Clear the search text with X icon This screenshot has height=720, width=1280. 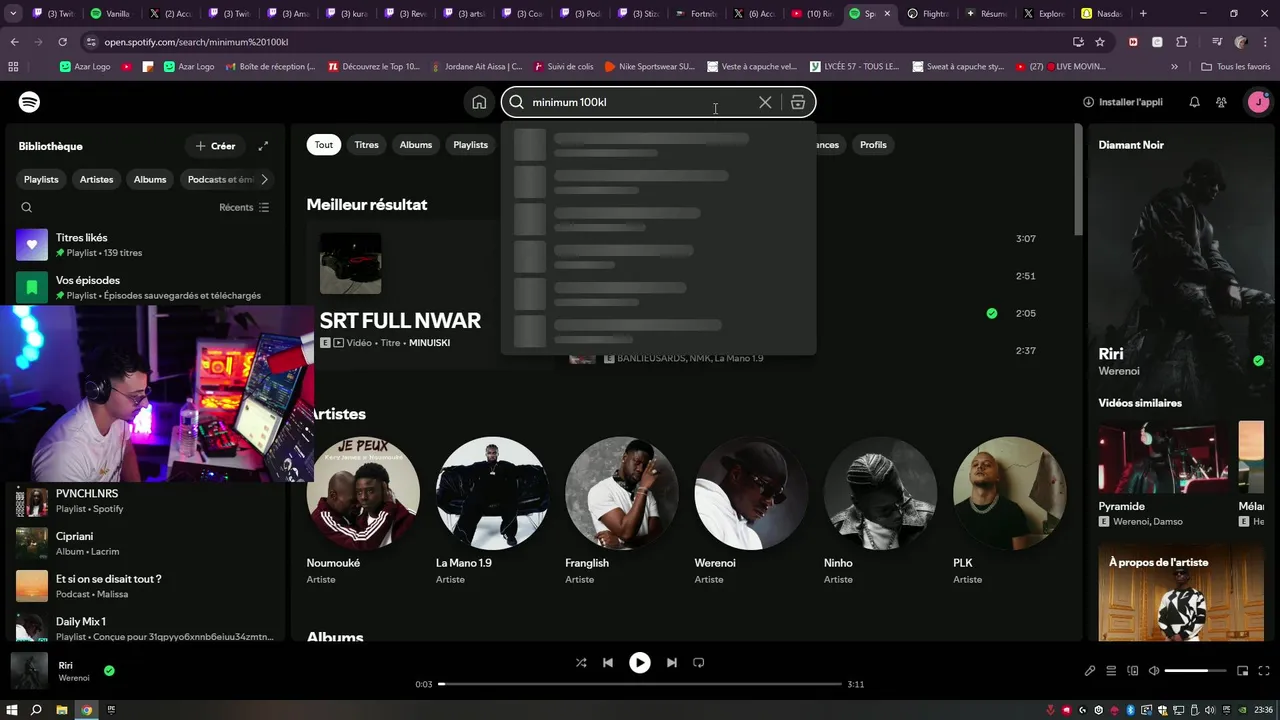click(x=765, y=102)
